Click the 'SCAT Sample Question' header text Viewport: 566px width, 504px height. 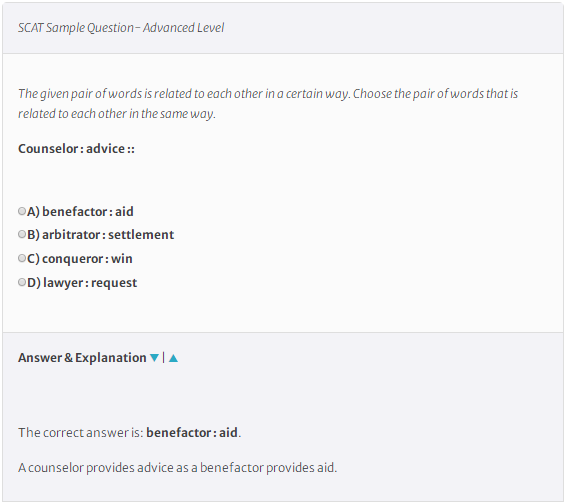[76, 28]
